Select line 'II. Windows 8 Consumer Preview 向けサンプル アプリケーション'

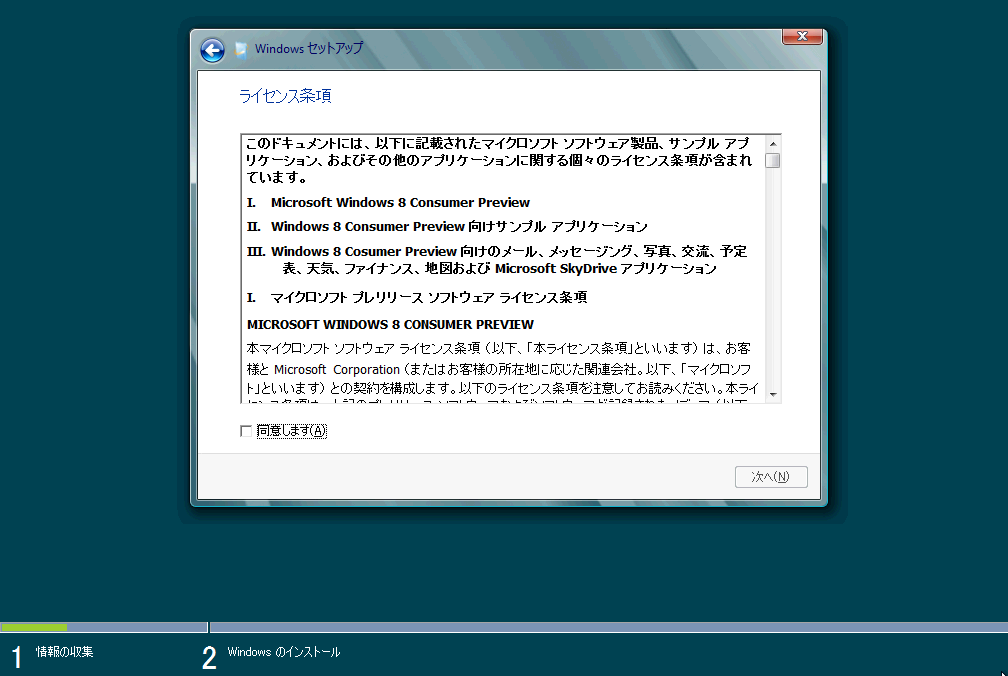click(x=447, y=227)
